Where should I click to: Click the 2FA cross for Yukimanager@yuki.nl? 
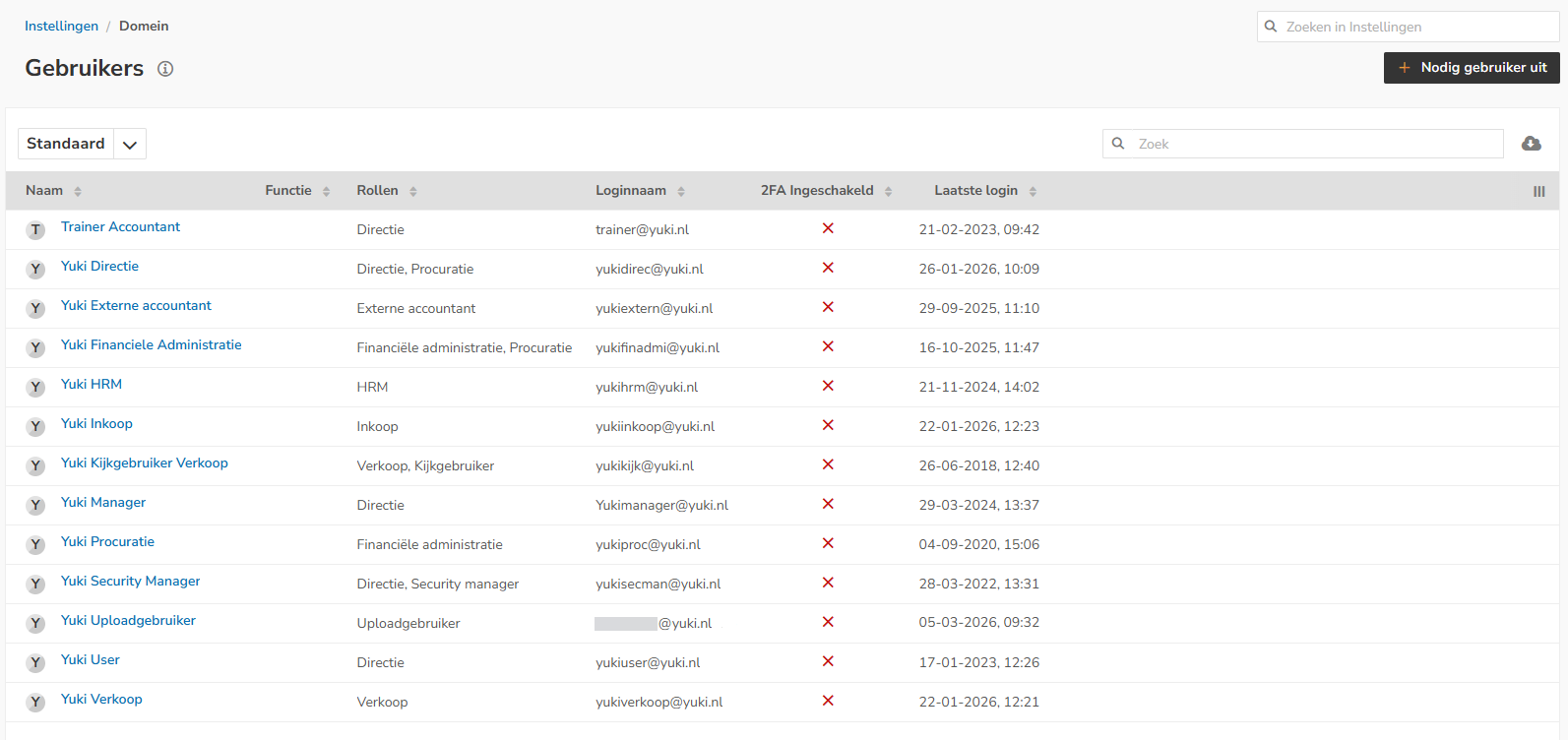(x=828, y=504)
